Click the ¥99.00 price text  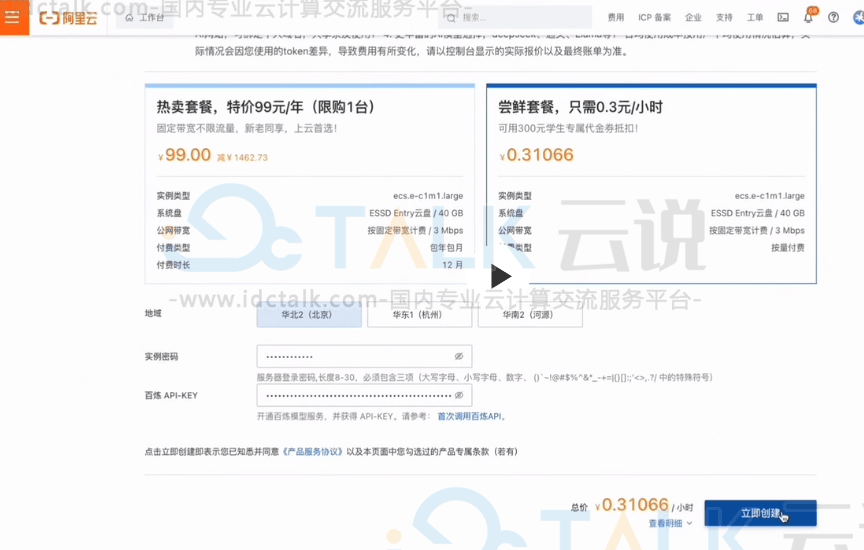click(185, 155)
